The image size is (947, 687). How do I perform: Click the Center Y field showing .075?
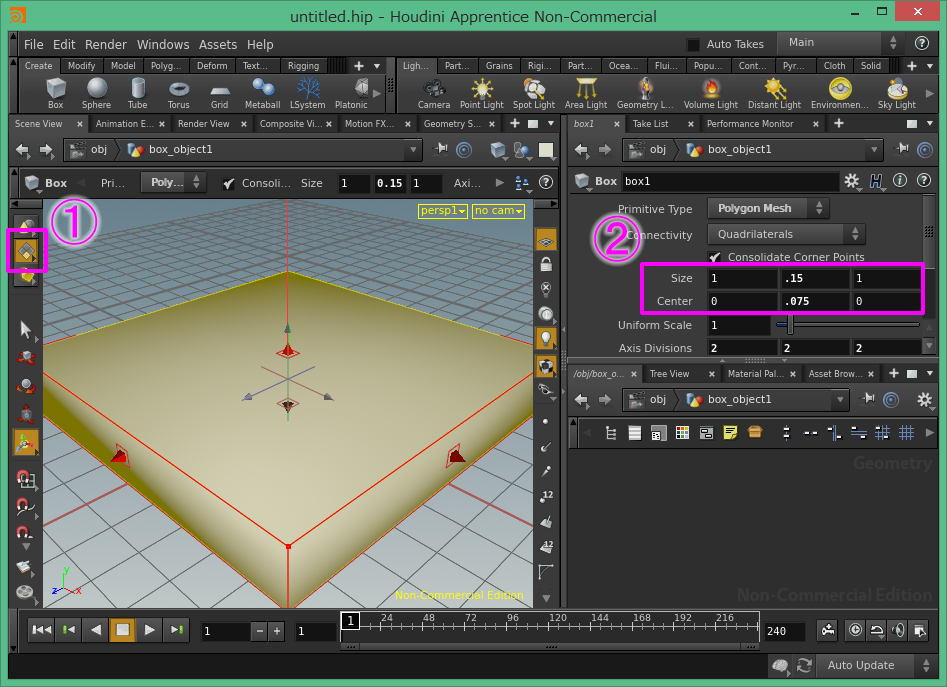point(815,301)
